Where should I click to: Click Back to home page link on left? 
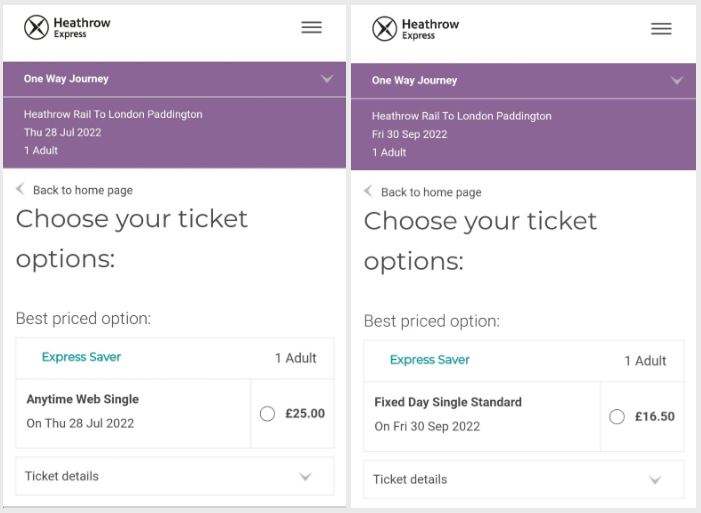[82, 190]
